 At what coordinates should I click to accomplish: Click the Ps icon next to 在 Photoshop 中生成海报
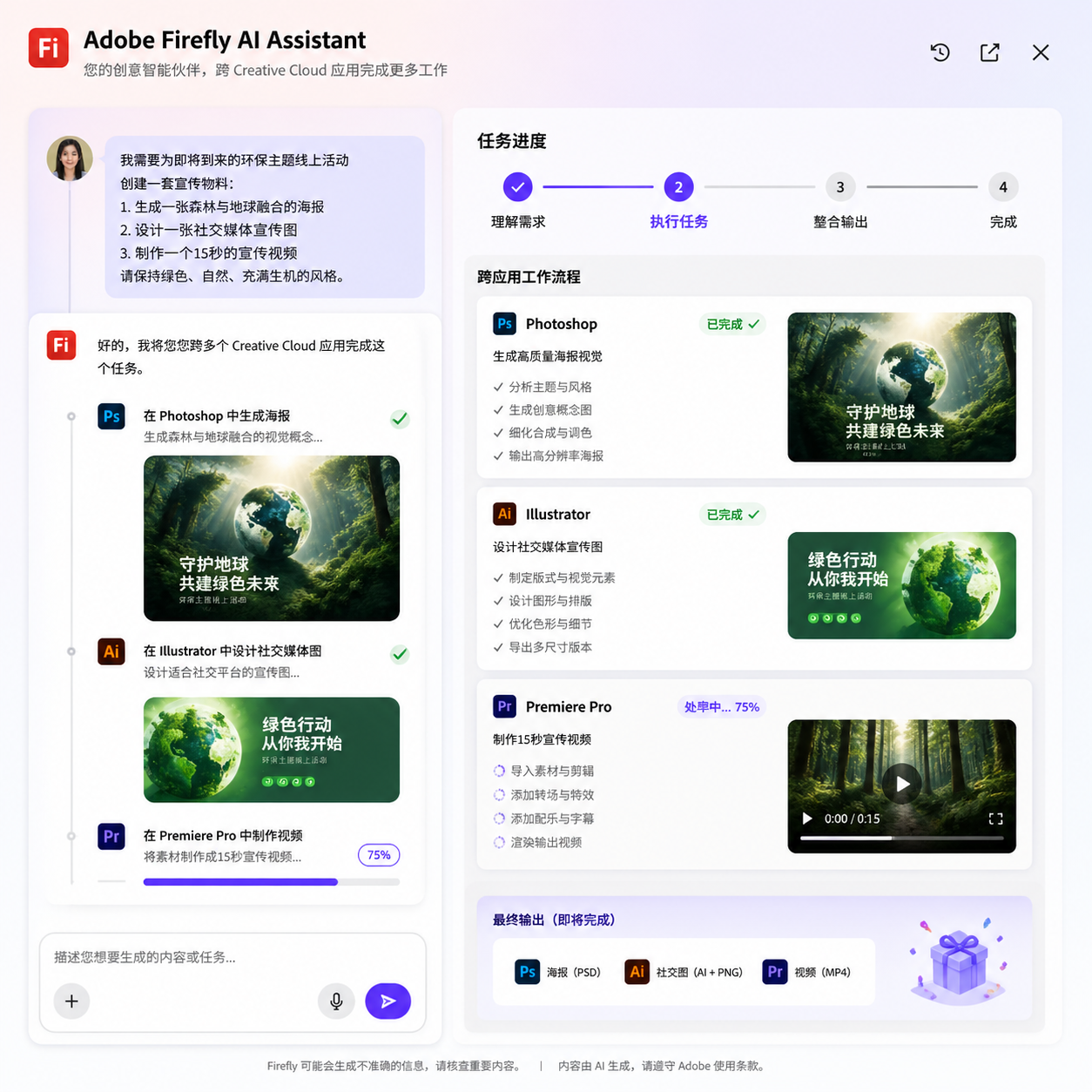(x=111, y=416)
